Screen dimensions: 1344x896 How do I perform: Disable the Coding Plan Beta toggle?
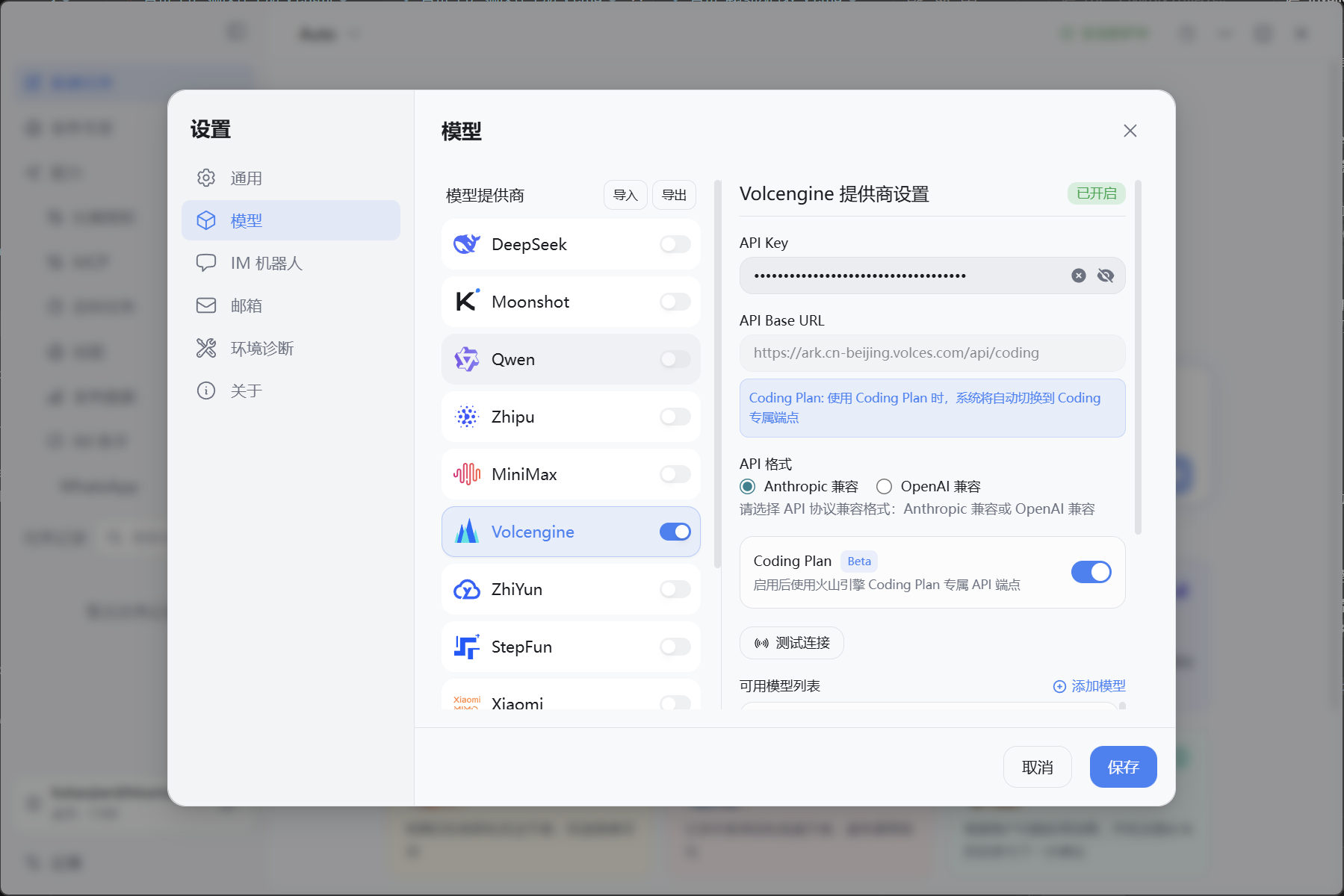pyautogui.click(x=1091, y=572)
